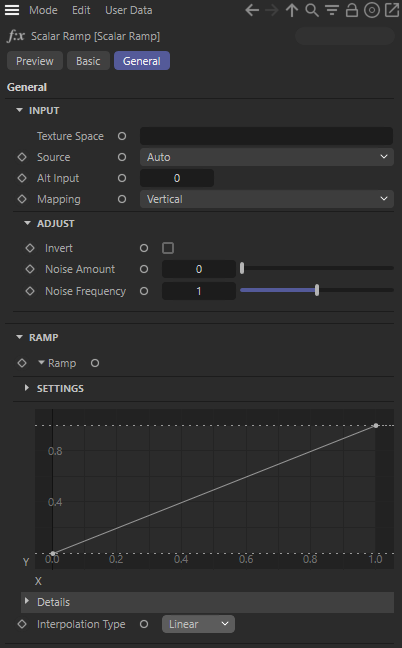Switch to the Basic tab
This screenshot has height=648, width=402.
[88, 61]
